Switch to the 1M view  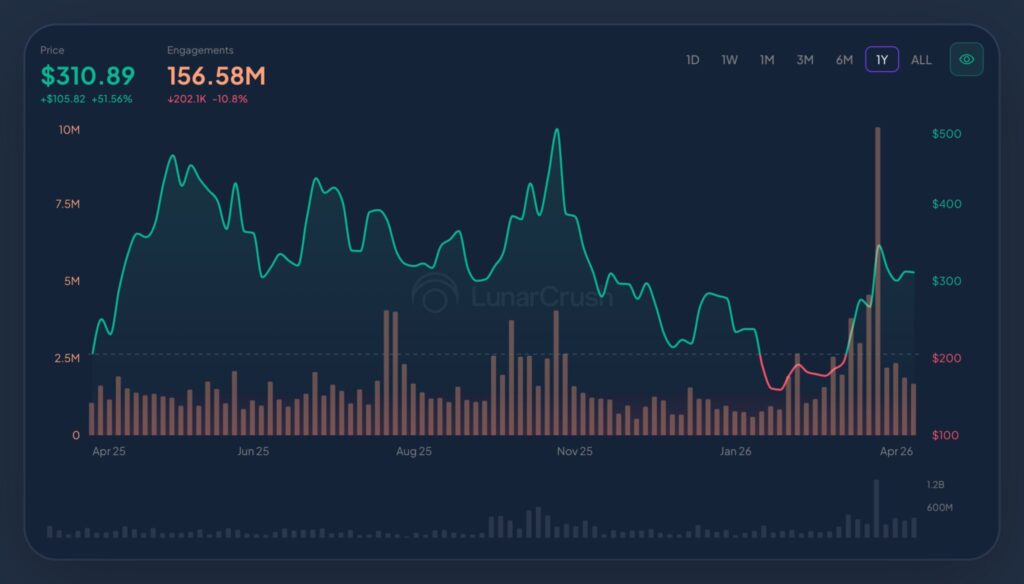click(x=766, y=60)
